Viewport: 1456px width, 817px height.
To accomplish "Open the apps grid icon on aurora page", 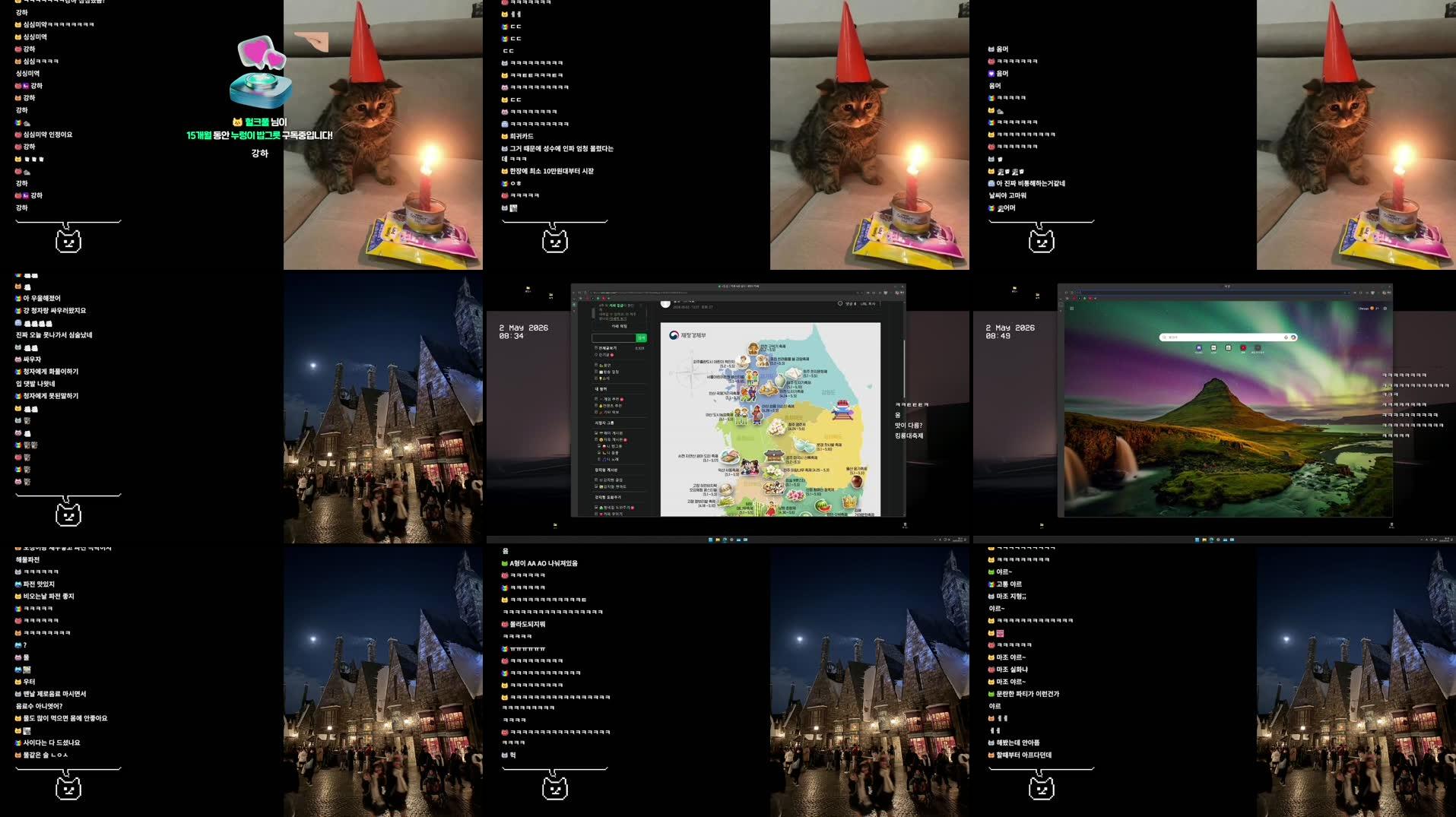I will [1072, 309].
